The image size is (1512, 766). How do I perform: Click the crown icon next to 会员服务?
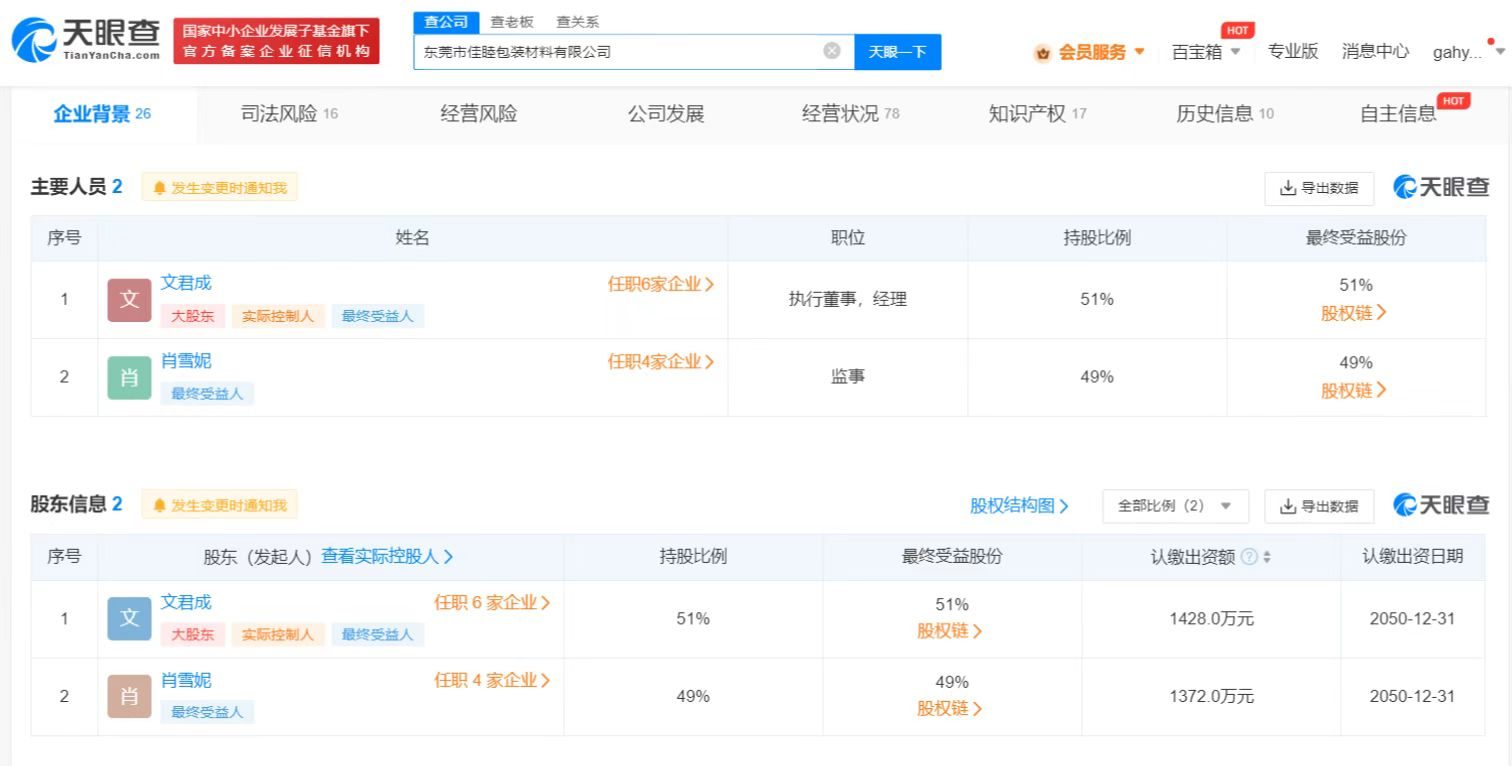(x=1041, y=51)
